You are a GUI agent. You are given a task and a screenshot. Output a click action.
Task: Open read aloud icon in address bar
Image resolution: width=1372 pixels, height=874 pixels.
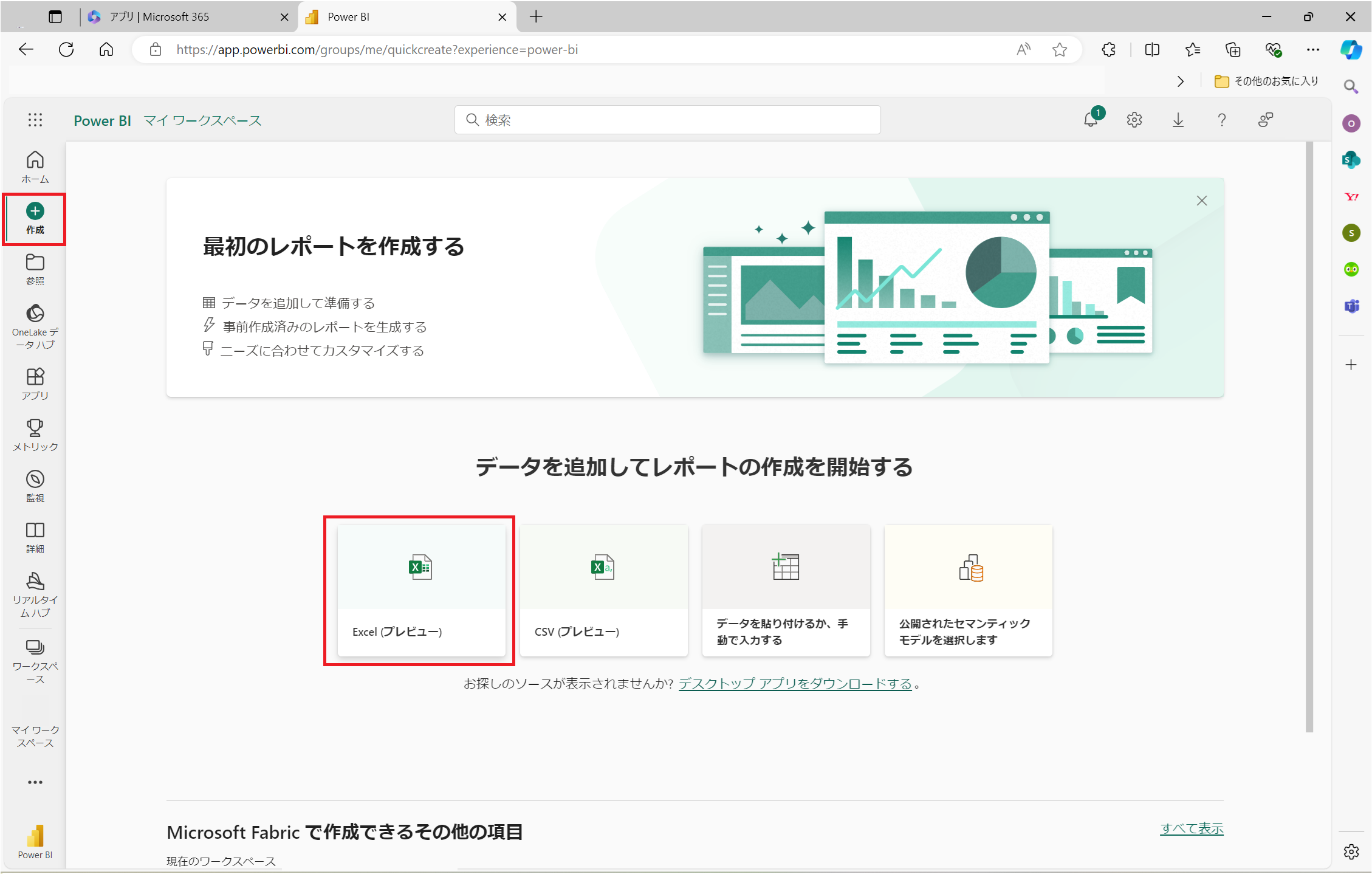pos(1024,50)
